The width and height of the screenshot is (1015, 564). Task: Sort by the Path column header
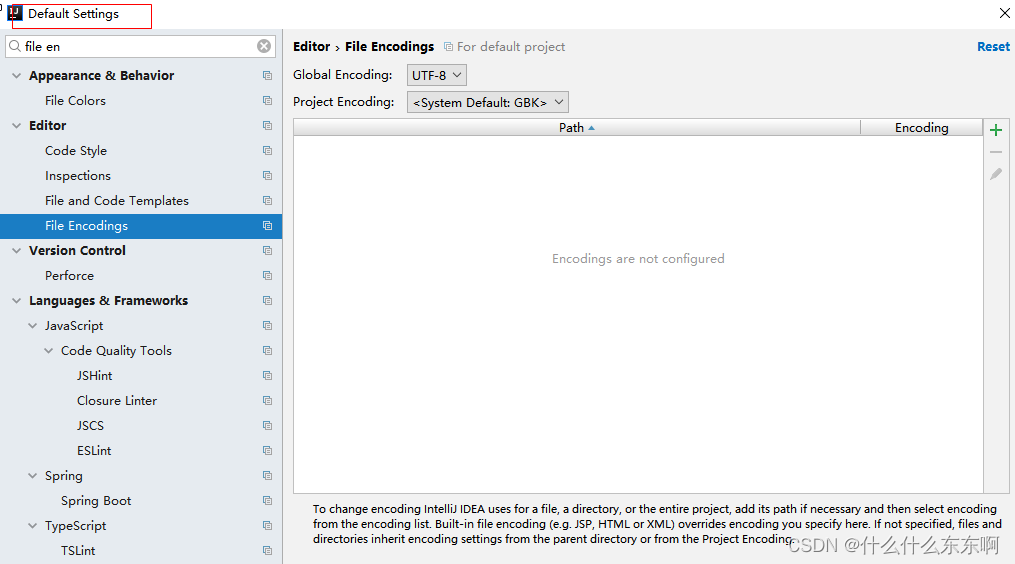[x=577, y=128]
